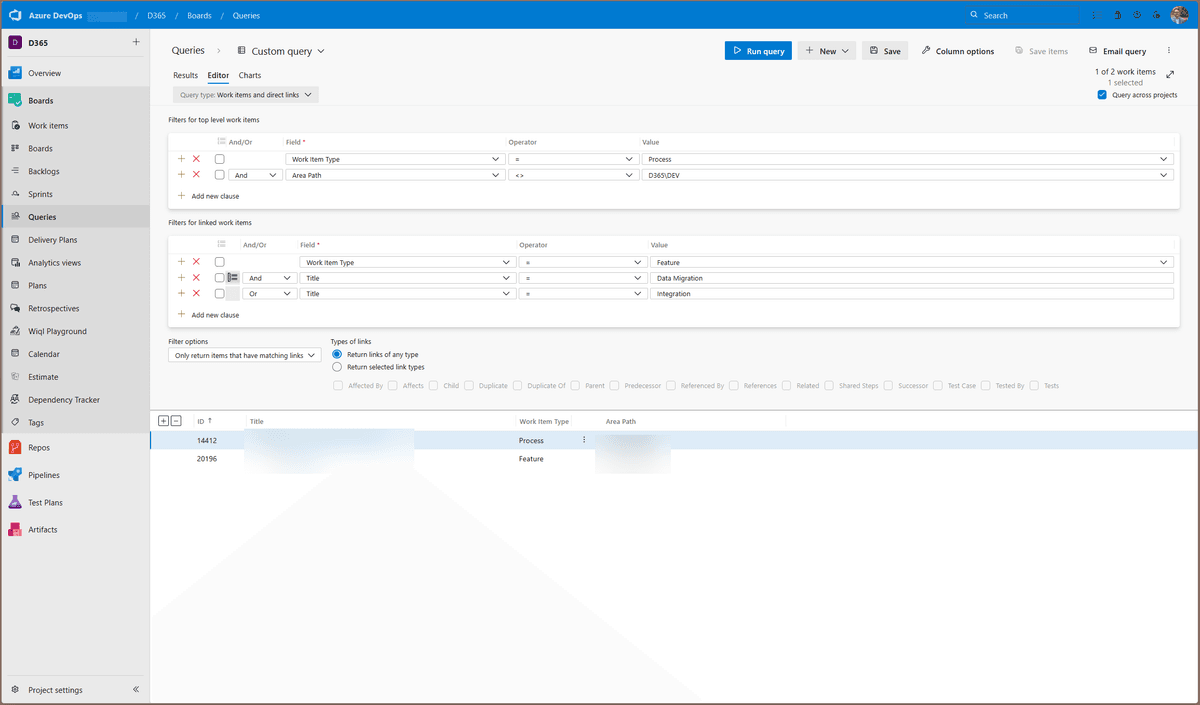Open the Or logic dropdown on Integration row
This screenshot has width=1200, height=705.
pyautogui.click(x=270, y=294)
